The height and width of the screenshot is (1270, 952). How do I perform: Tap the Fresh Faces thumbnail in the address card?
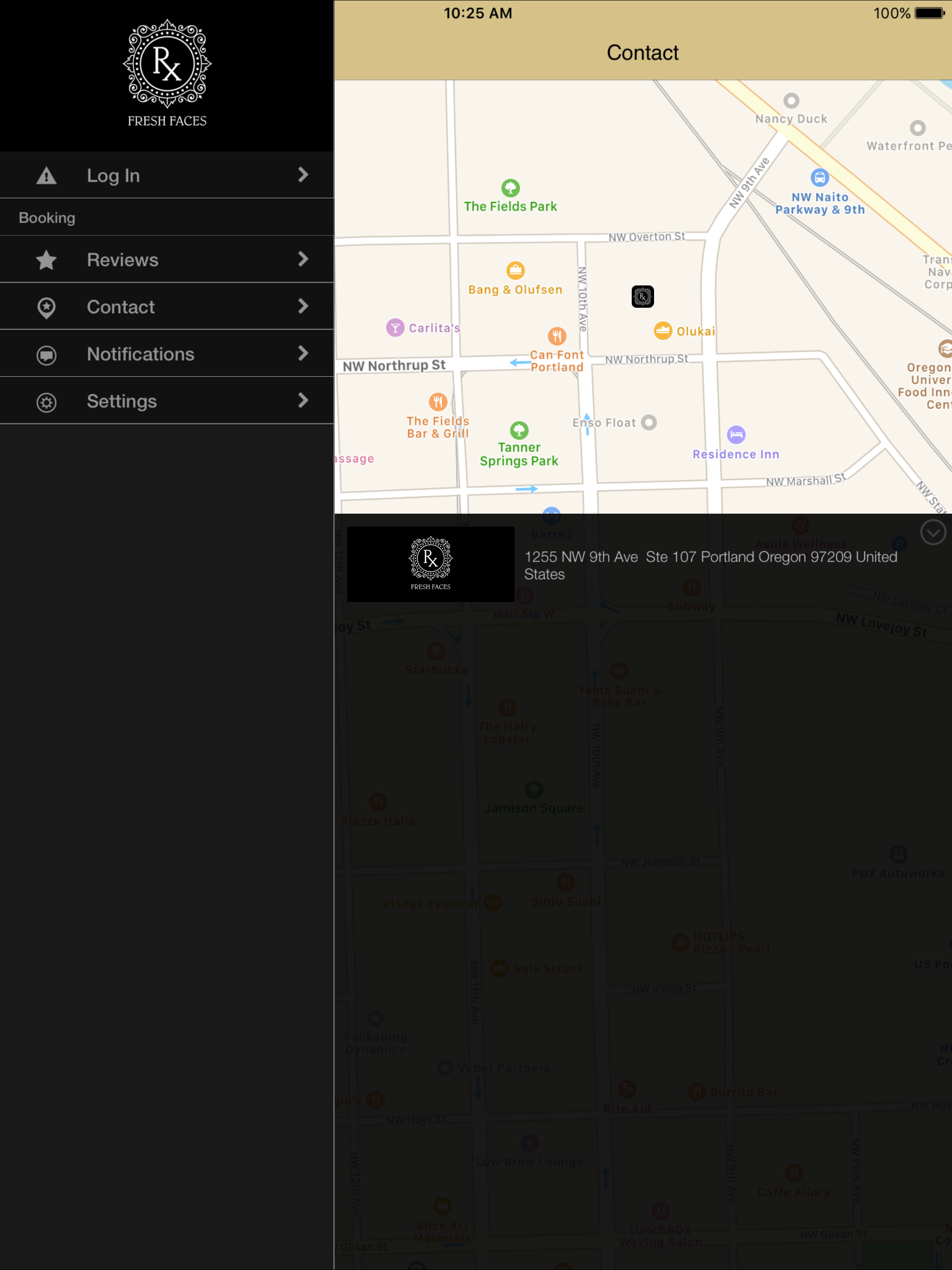tap(430, 564)
